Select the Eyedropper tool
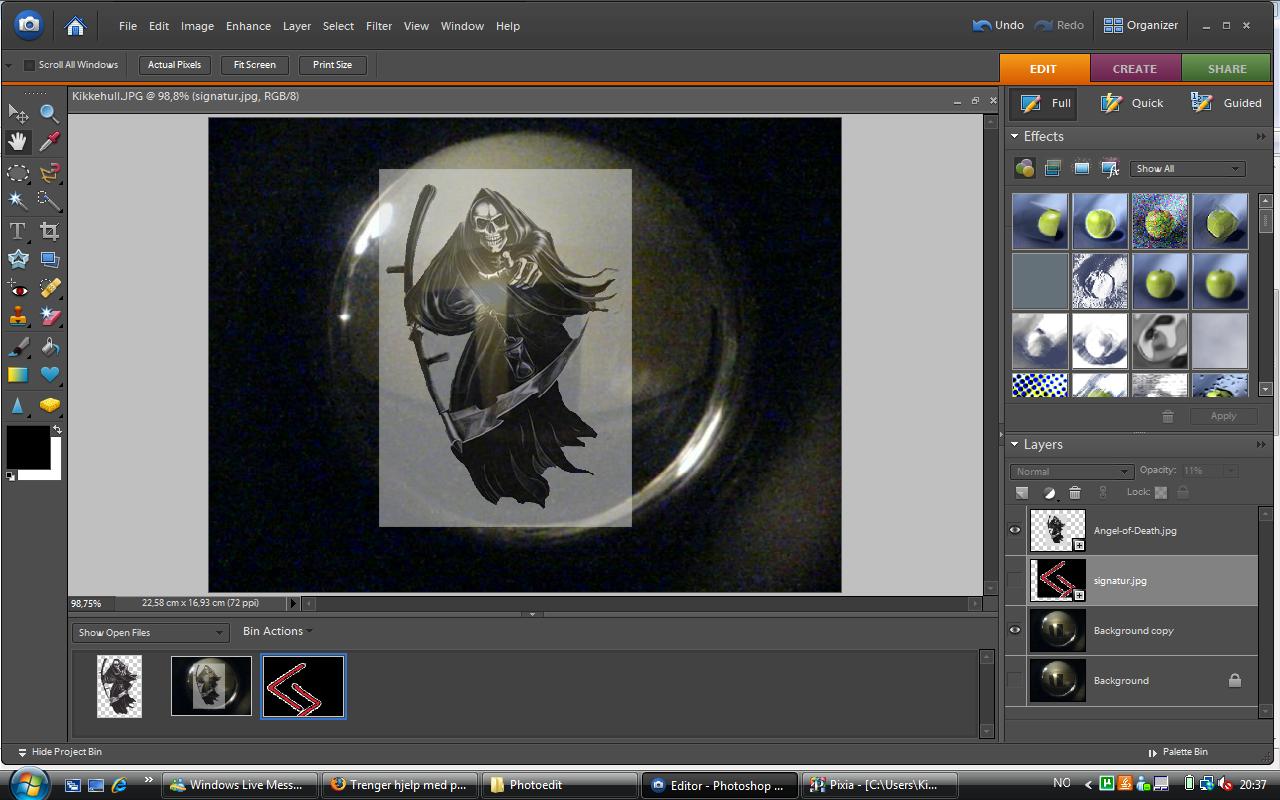Viewport: 1280px width, 800px height. point(49,142)
